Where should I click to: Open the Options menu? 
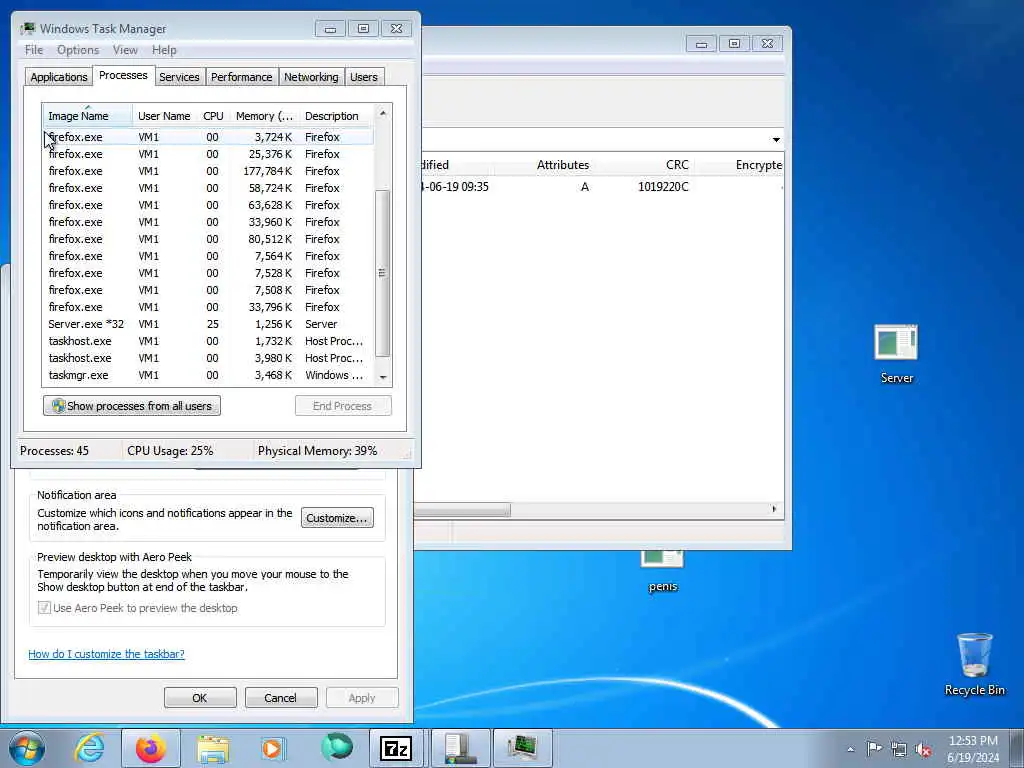[78, 50]
